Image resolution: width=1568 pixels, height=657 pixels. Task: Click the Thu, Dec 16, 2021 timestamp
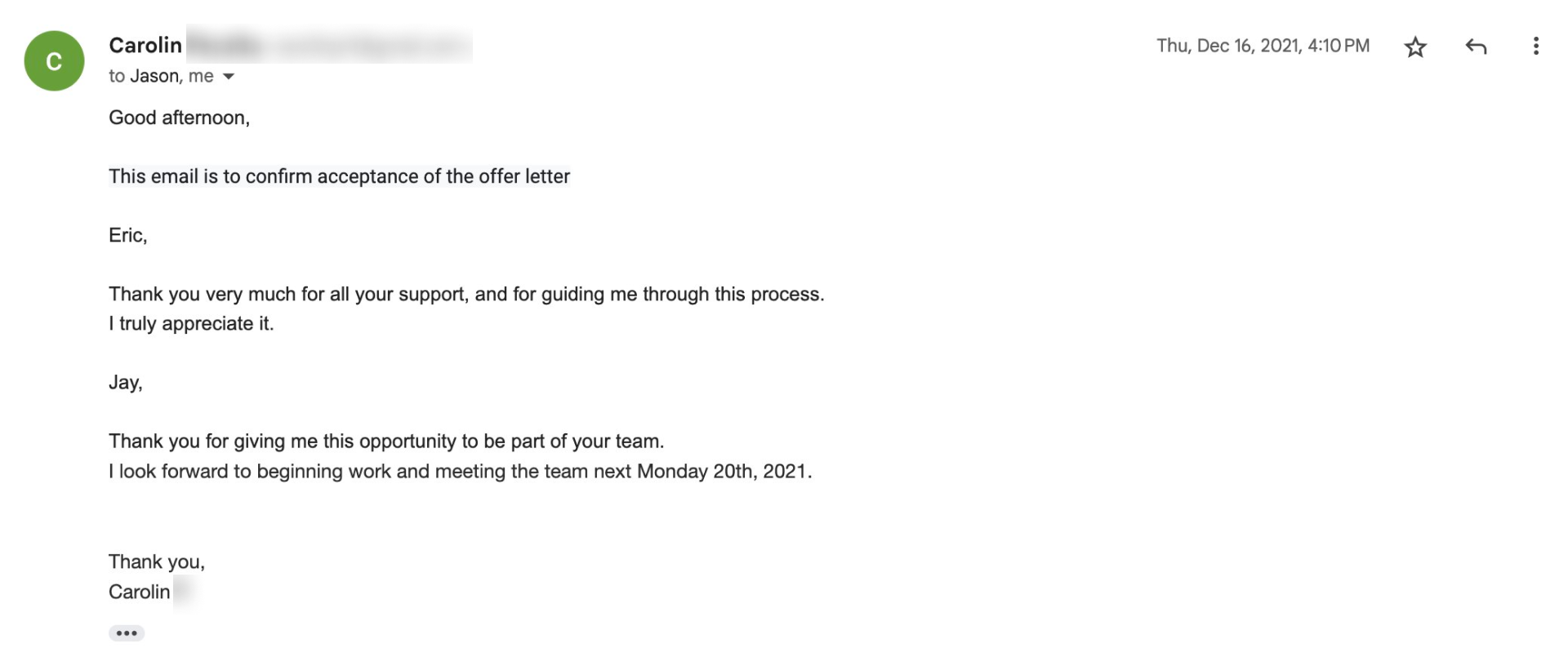point(1263,46)
